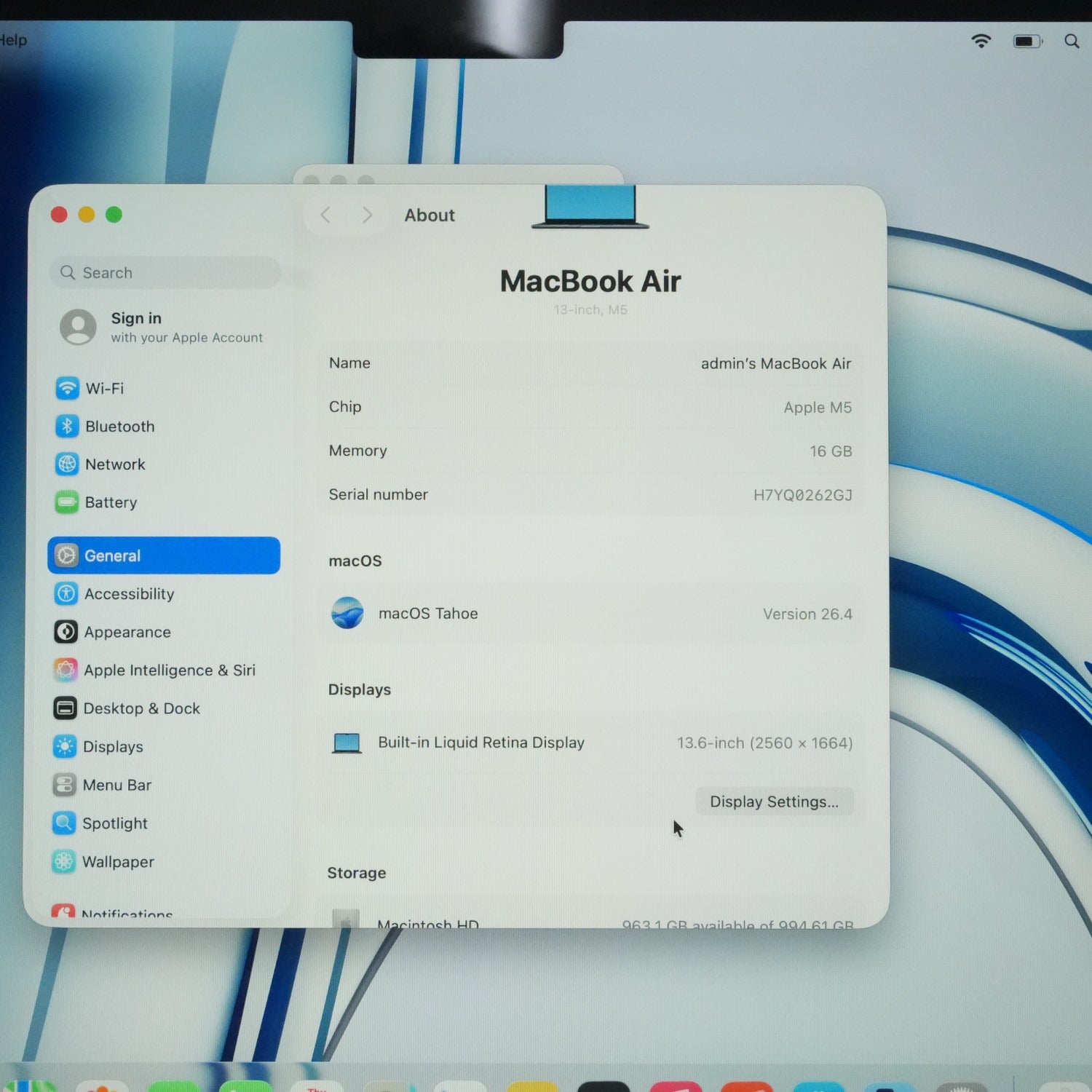1092x1092 pixels.
Task: Click the "Version 26.4" text
Action: click(x=807, y=614)
